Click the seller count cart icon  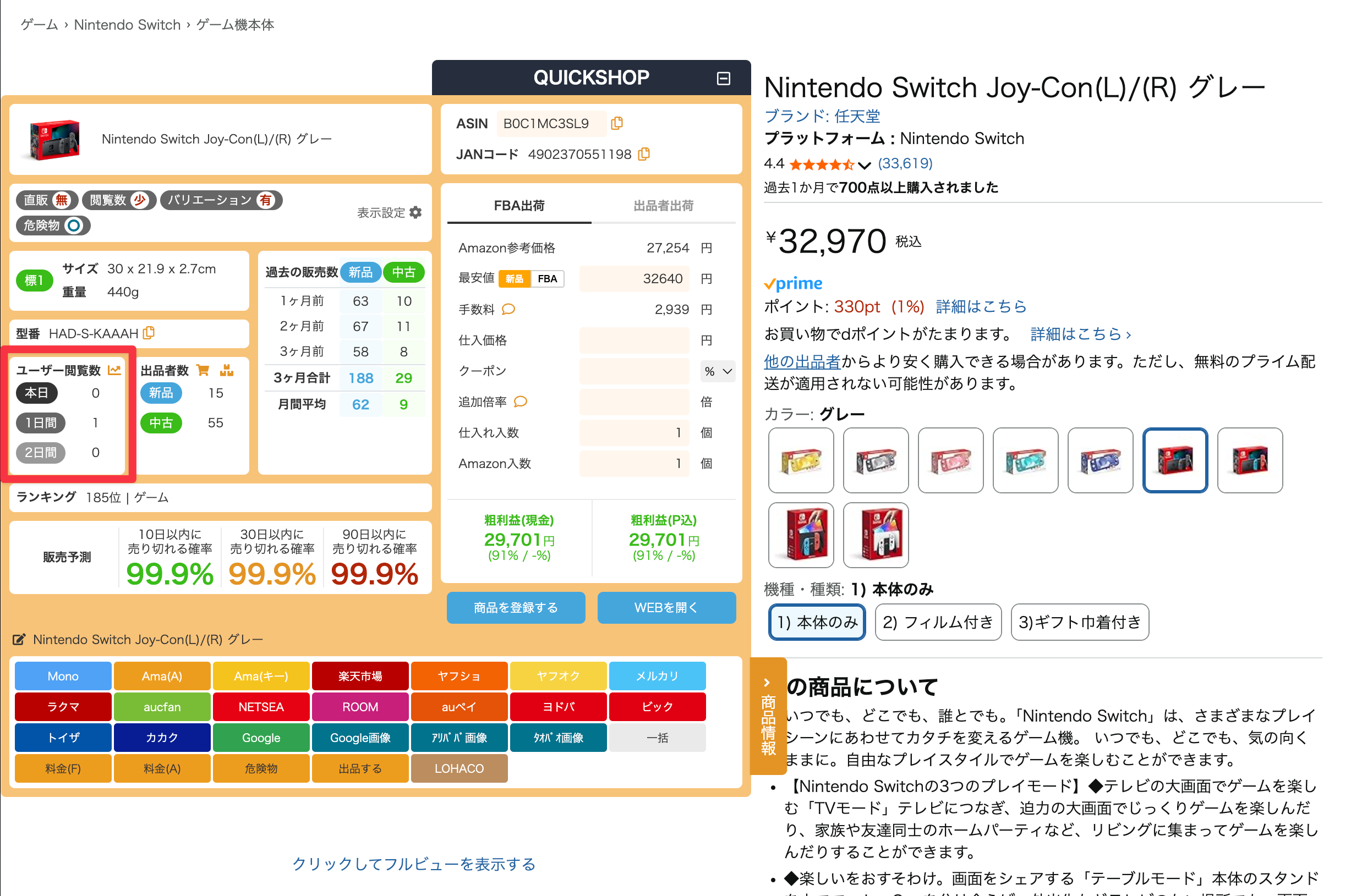click(x=203, y=370)
